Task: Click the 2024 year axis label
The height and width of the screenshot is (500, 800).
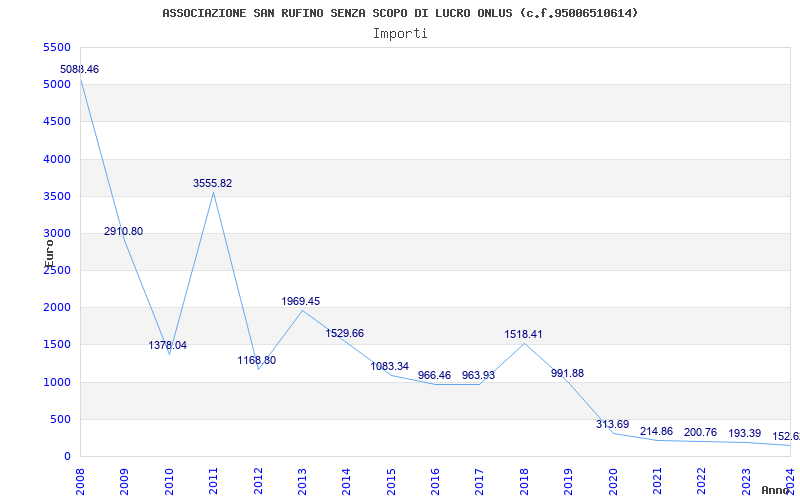Action: click(x=790, y=481)
